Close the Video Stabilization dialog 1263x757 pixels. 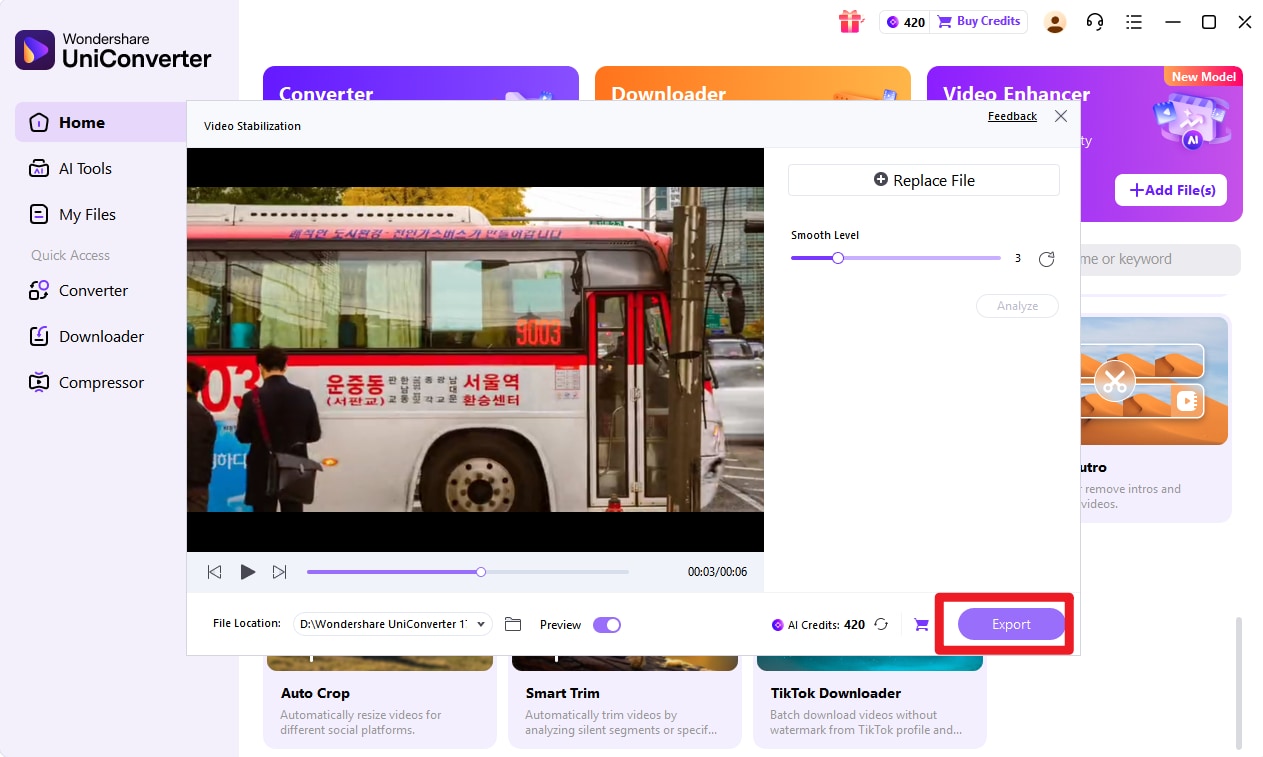pos(1061,117)
